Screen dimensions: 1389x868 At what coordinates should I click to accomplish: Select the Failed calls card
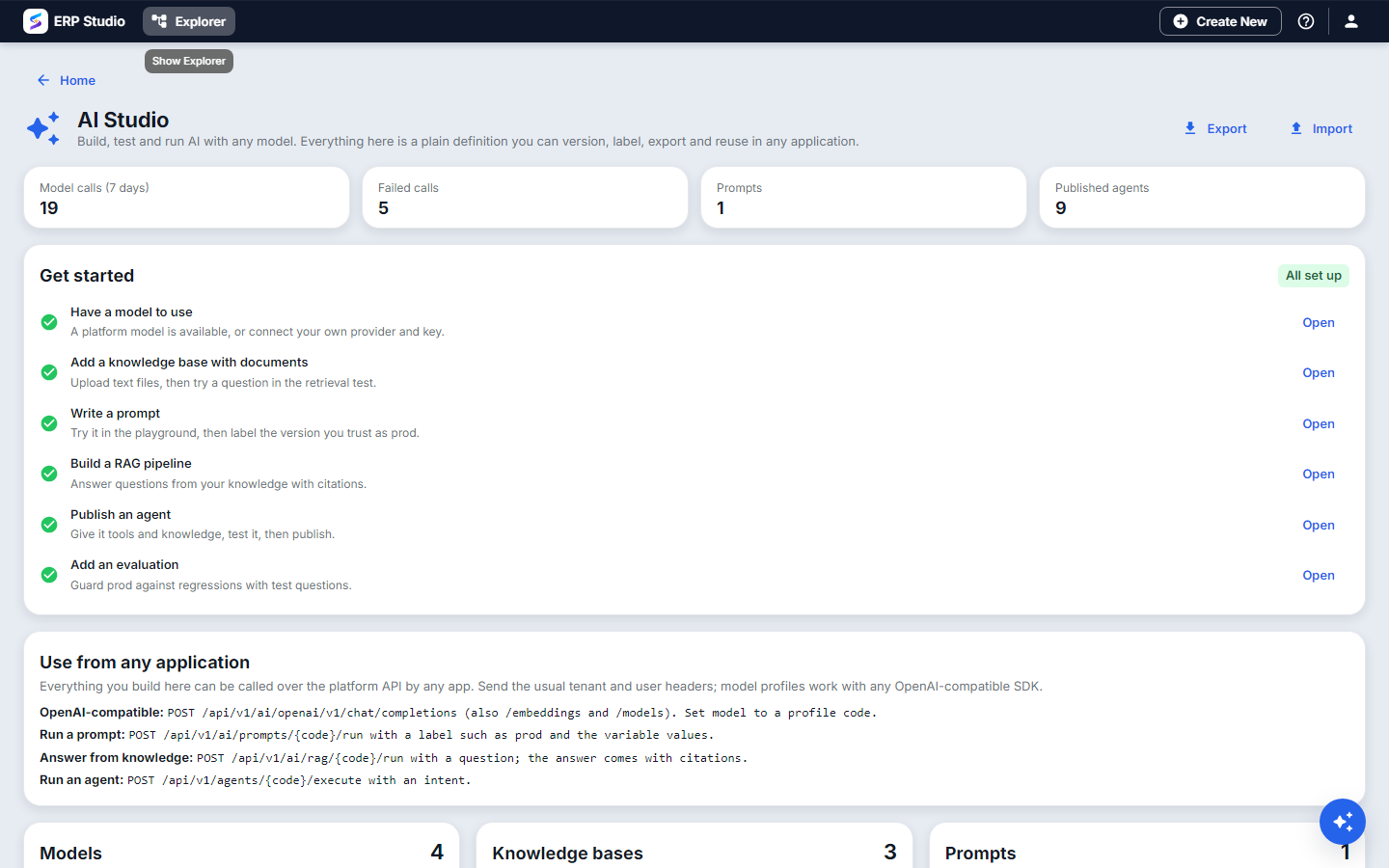pyautogui.click(x=525, y=198)
